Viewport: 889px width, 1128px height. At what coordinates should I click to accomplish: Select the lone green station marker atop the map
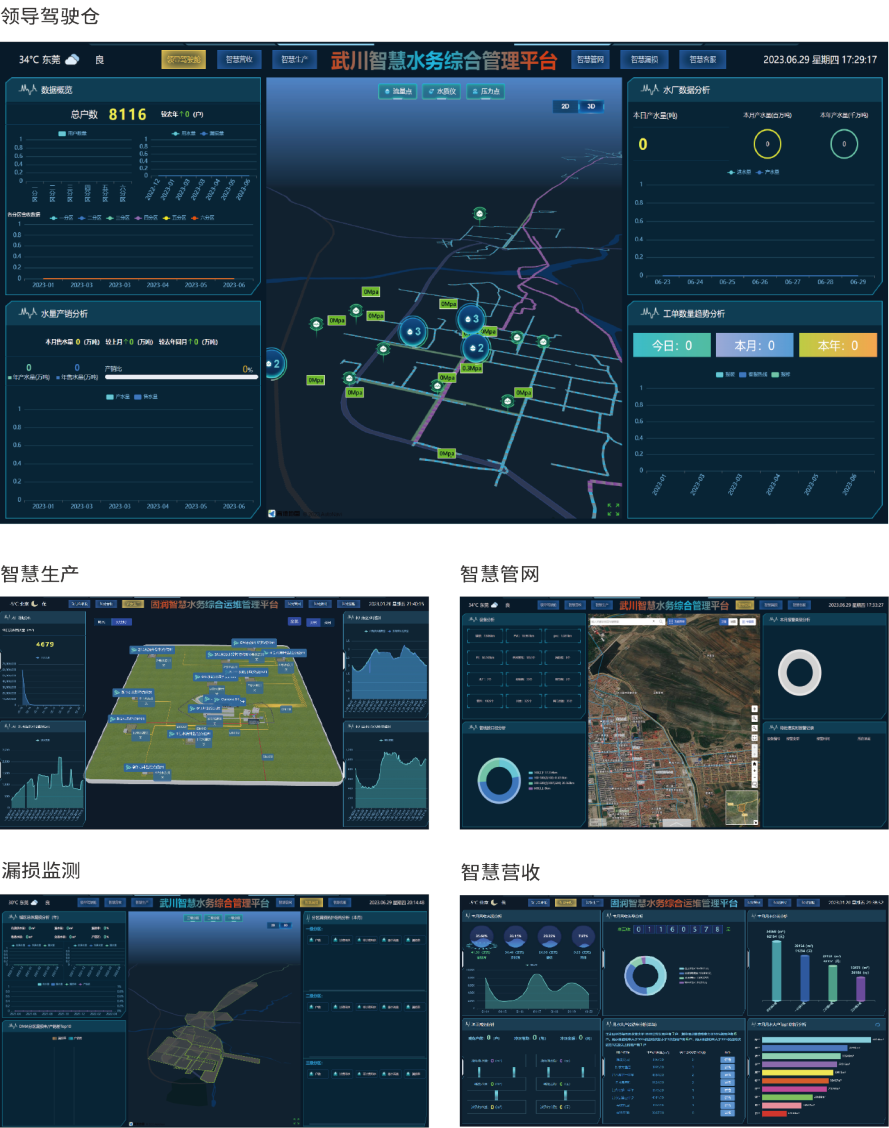pos(480,214)
